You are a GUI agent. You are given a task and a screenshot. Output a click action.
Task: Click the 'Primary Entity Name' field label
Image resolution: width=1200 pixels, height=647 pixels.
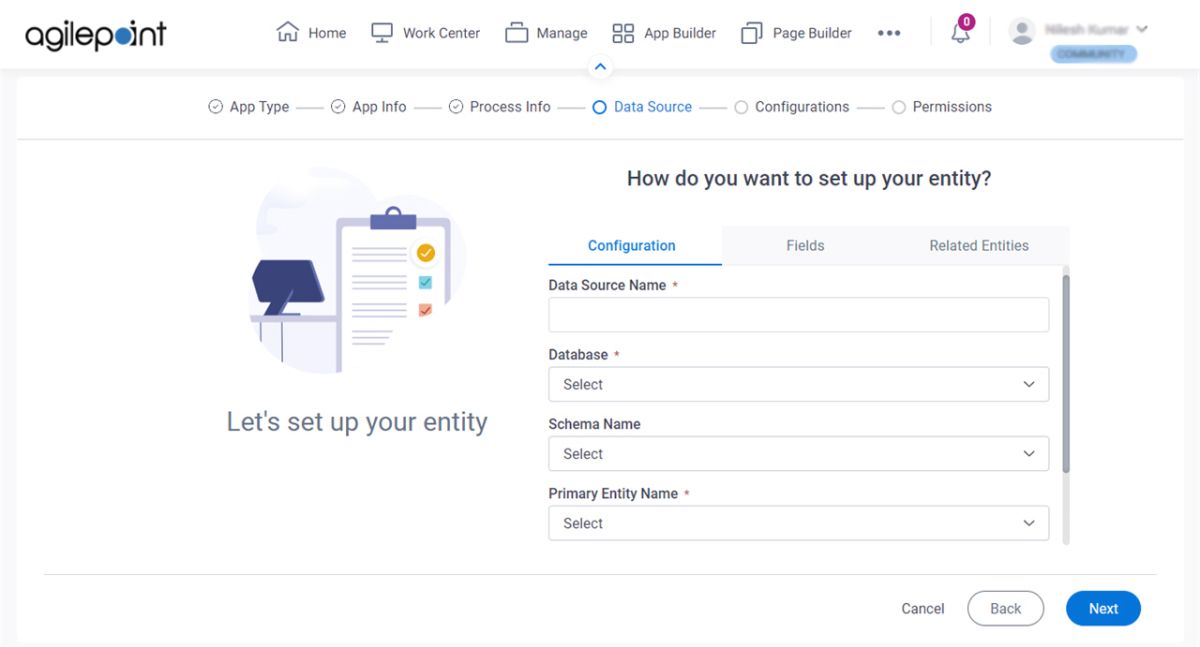pos(613,494)
